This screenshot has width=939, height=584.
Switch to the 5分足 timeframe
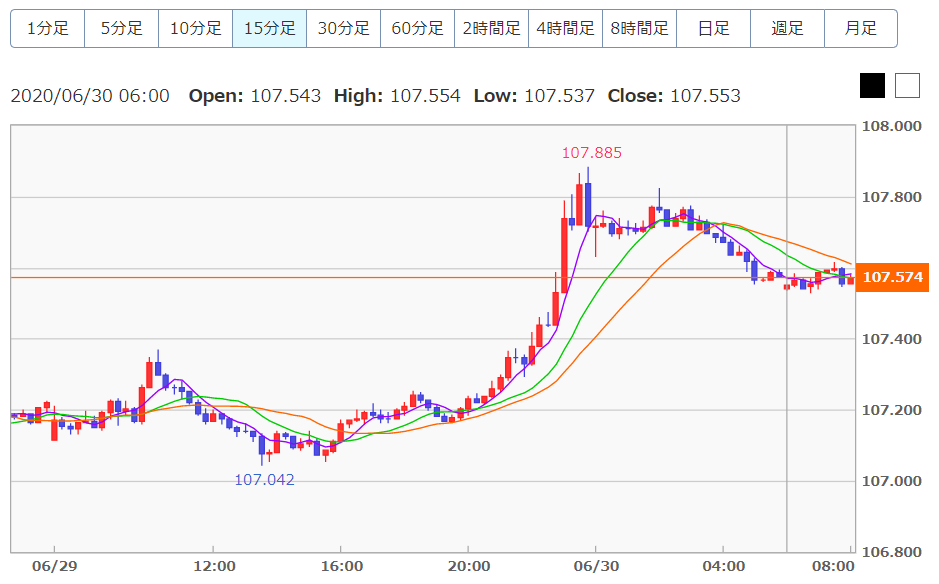pos(122,28)
